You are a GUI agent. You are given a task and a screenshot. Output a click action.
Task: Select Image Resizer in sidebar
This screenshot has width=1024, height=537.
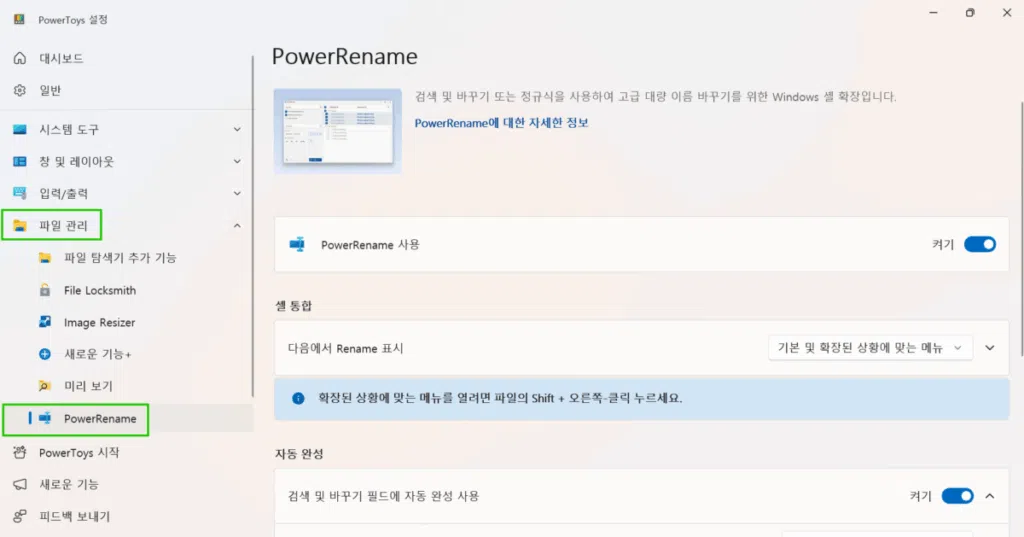click(99, 322)
